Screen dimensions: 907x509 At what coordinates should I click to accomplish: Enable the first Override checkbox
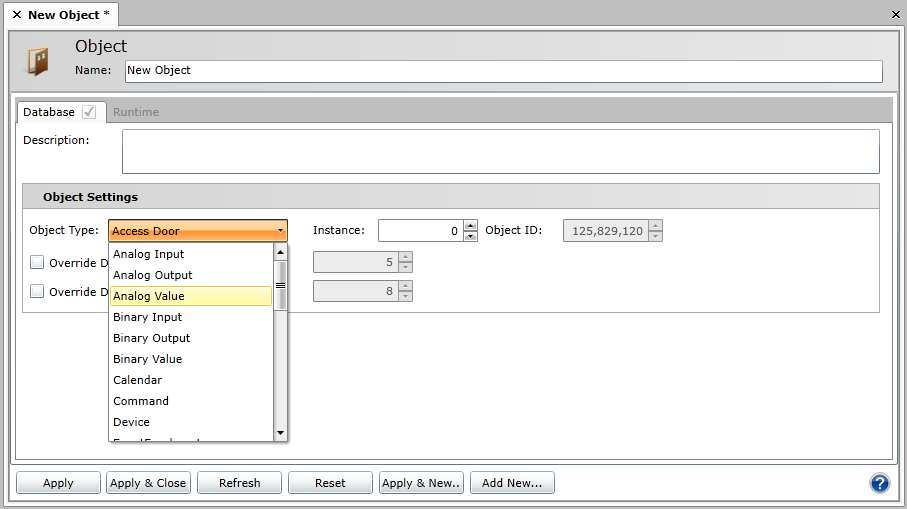click(37, 262)
